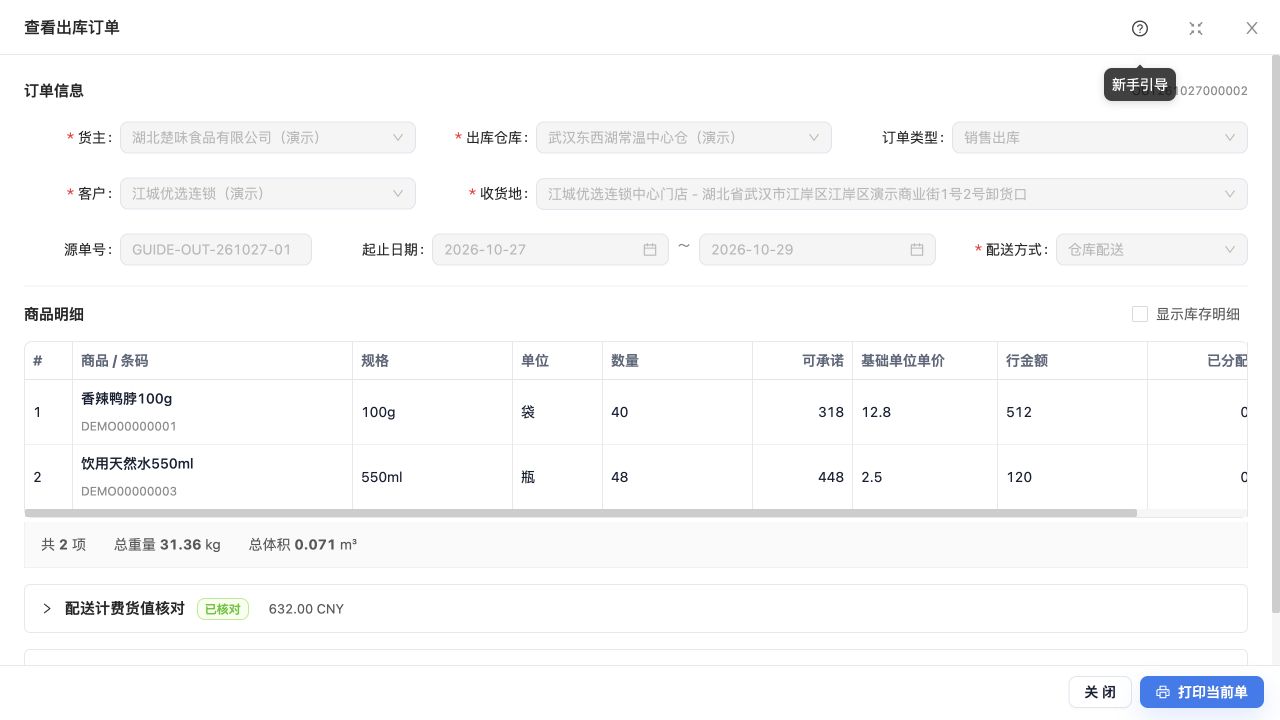Open the 货主 dropdown

(x=268, y=137)
